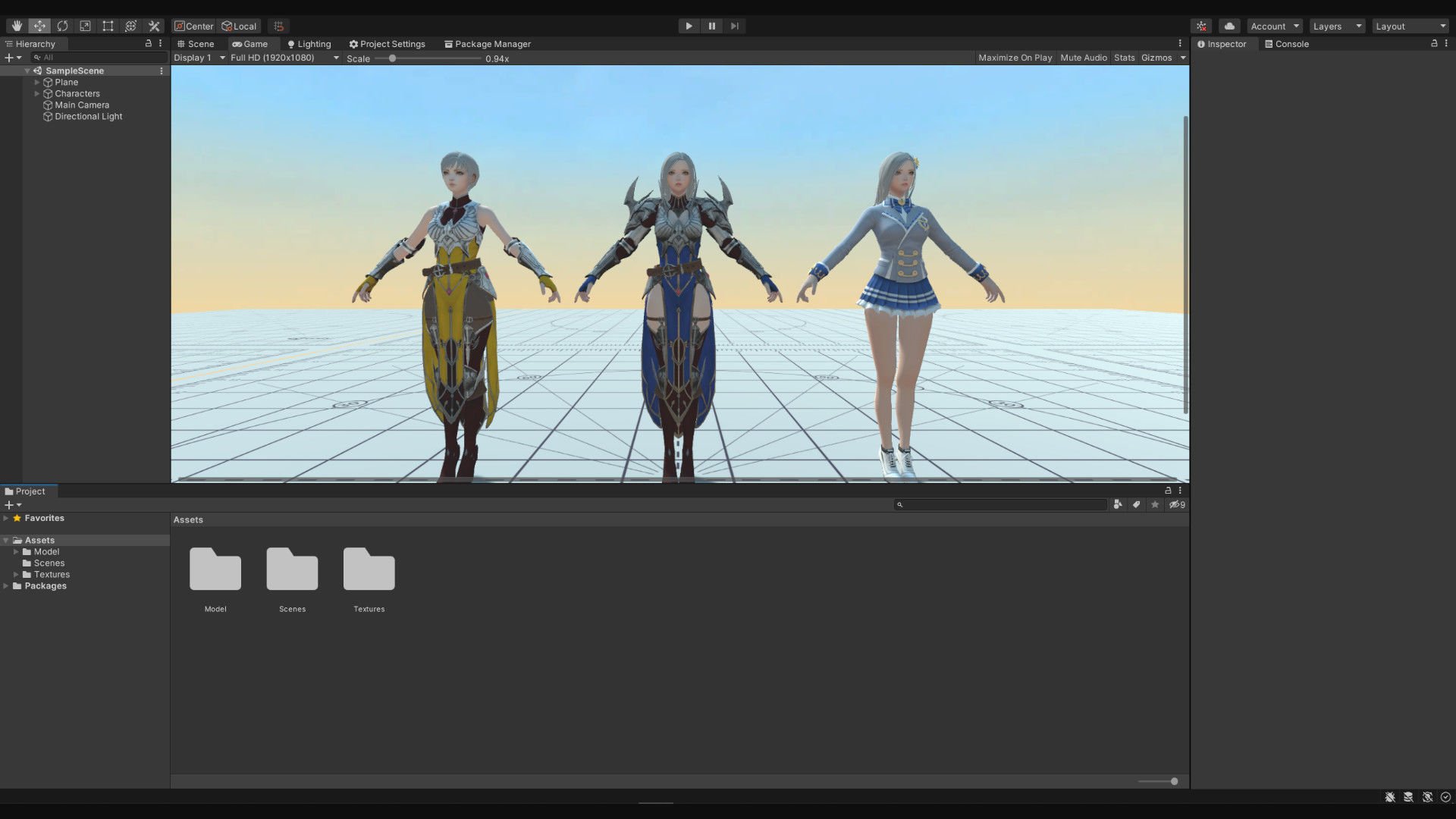Image resolution: width=1456 pixels, height=819 pixels.
Task: Toggle Mute Audio
Action: coord(1083,58)
